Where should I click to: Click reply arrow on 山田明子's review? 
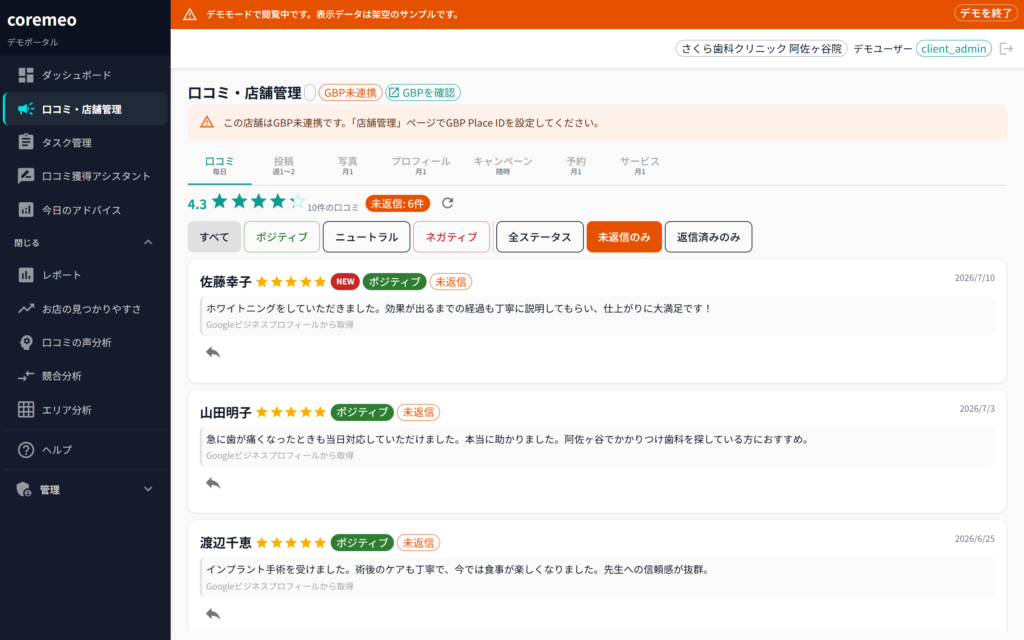coord(213,483)
